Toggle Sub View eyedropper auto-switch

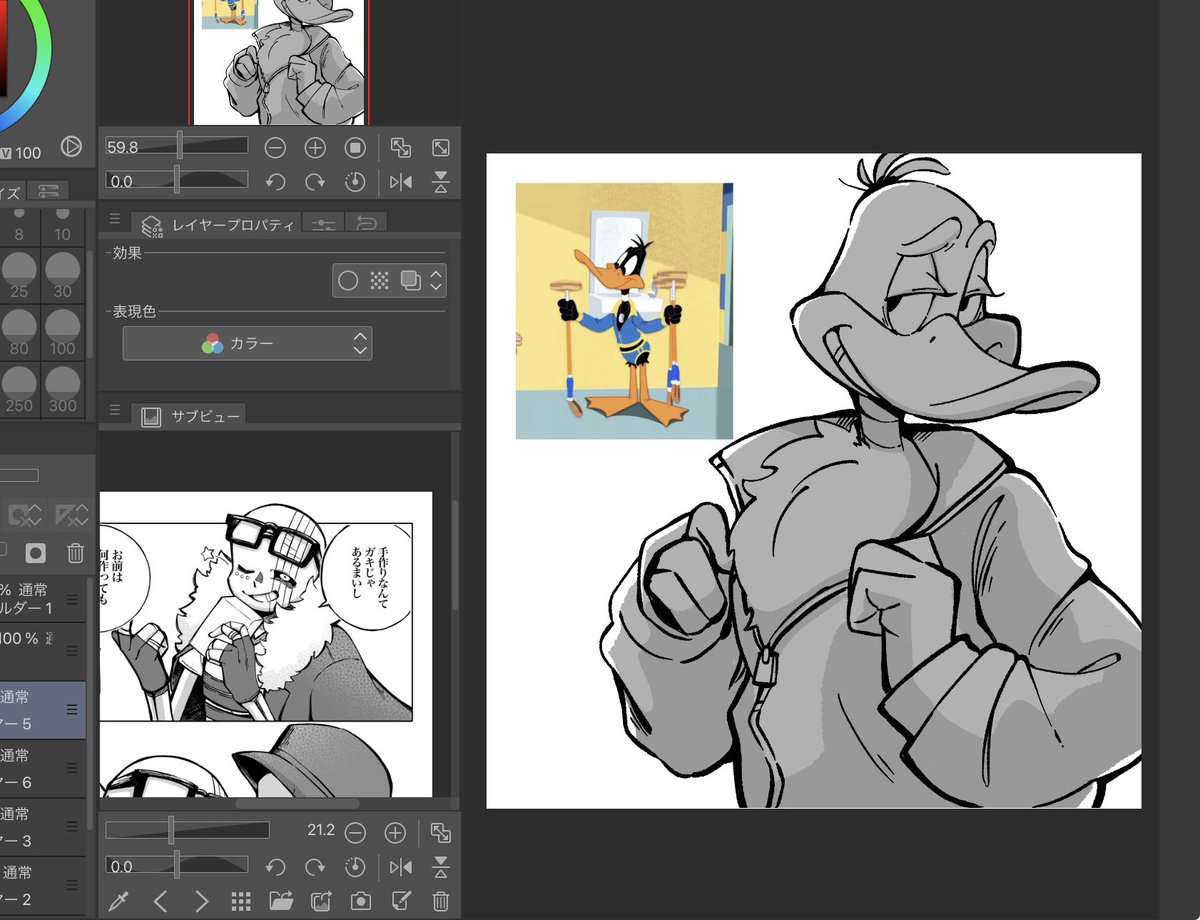point(118,901)
